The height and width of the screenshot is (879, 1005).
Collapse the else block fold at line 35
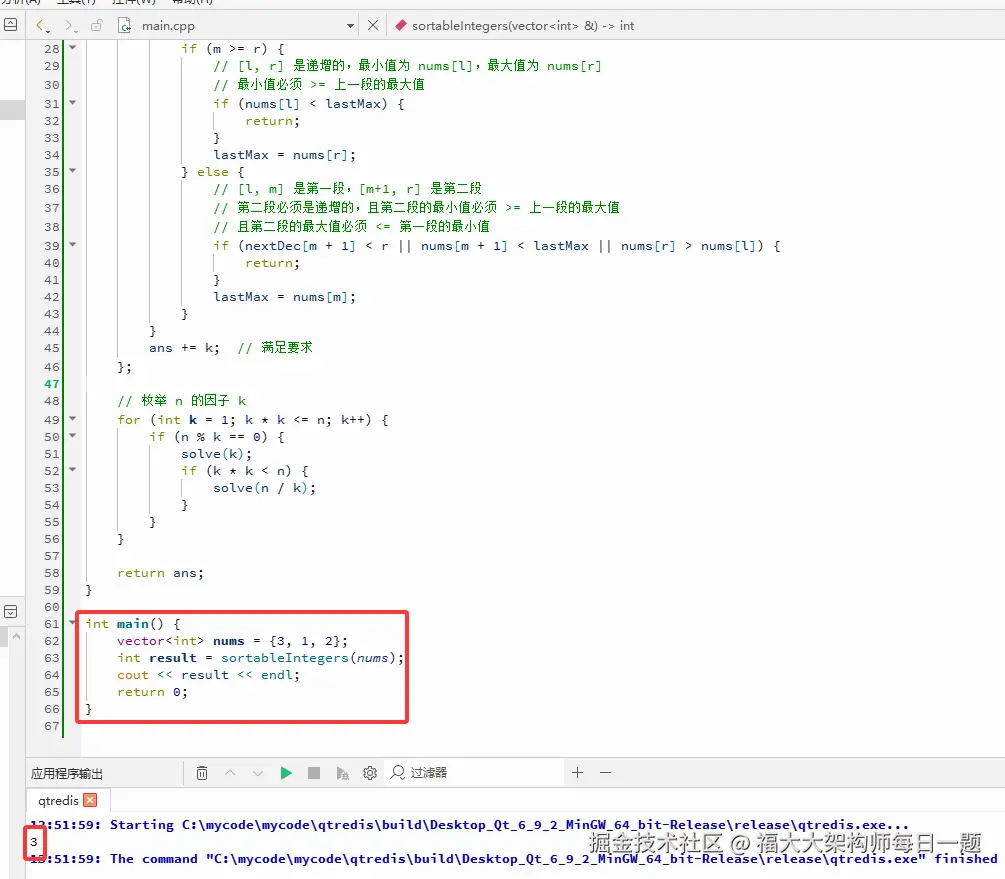(72, 171)
